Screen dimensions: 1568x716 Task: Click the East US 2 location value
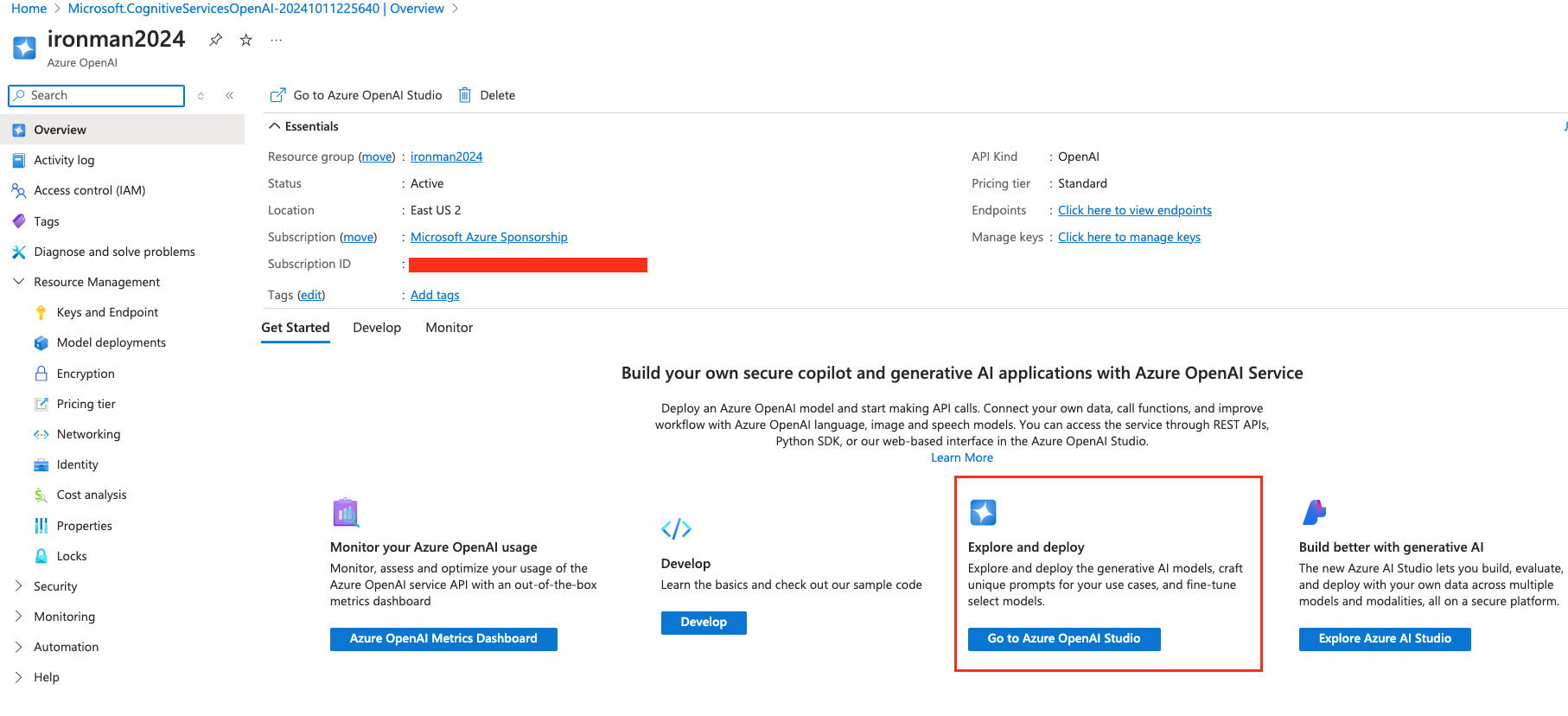436,210
